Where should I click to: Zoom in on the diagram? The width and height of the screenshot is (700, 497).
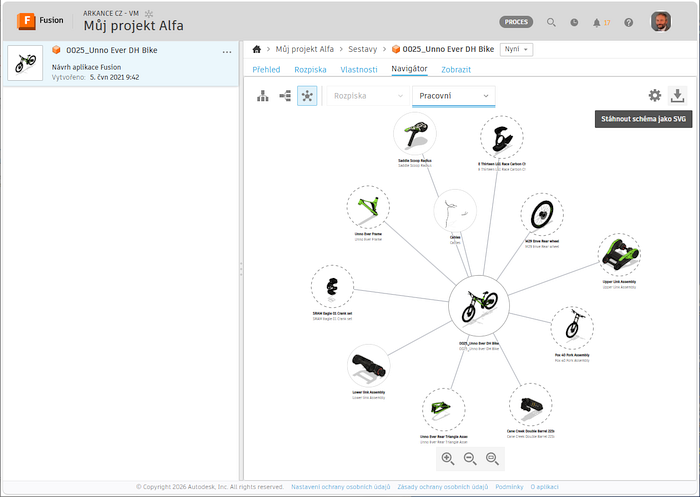448,459
